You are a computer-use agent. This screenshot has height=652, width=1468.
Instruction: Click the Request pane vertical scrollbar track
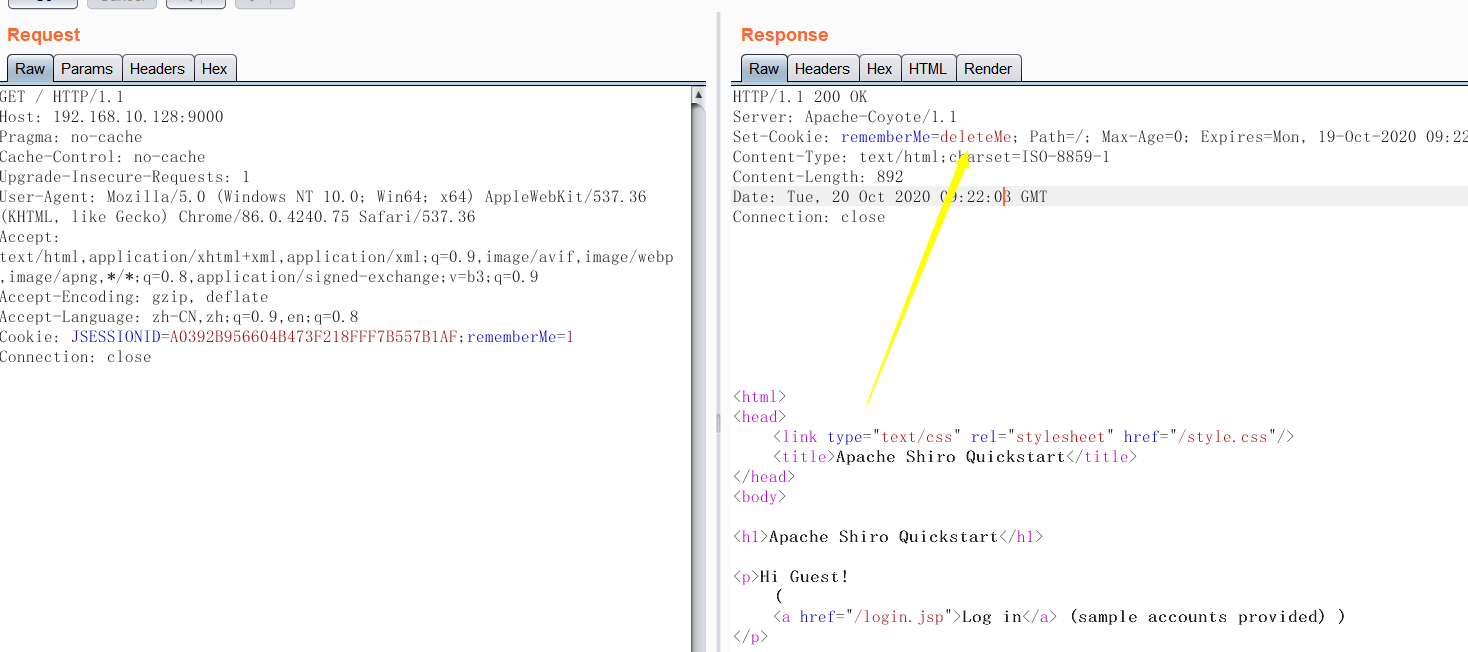[698, 377]
